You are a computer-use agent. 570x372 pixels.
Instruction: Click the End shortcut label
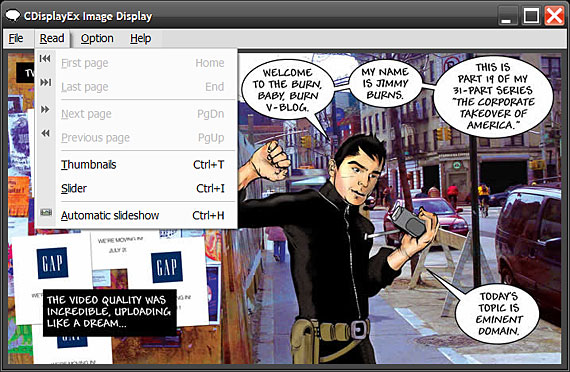pyautogui.click(x=214, y=87)
